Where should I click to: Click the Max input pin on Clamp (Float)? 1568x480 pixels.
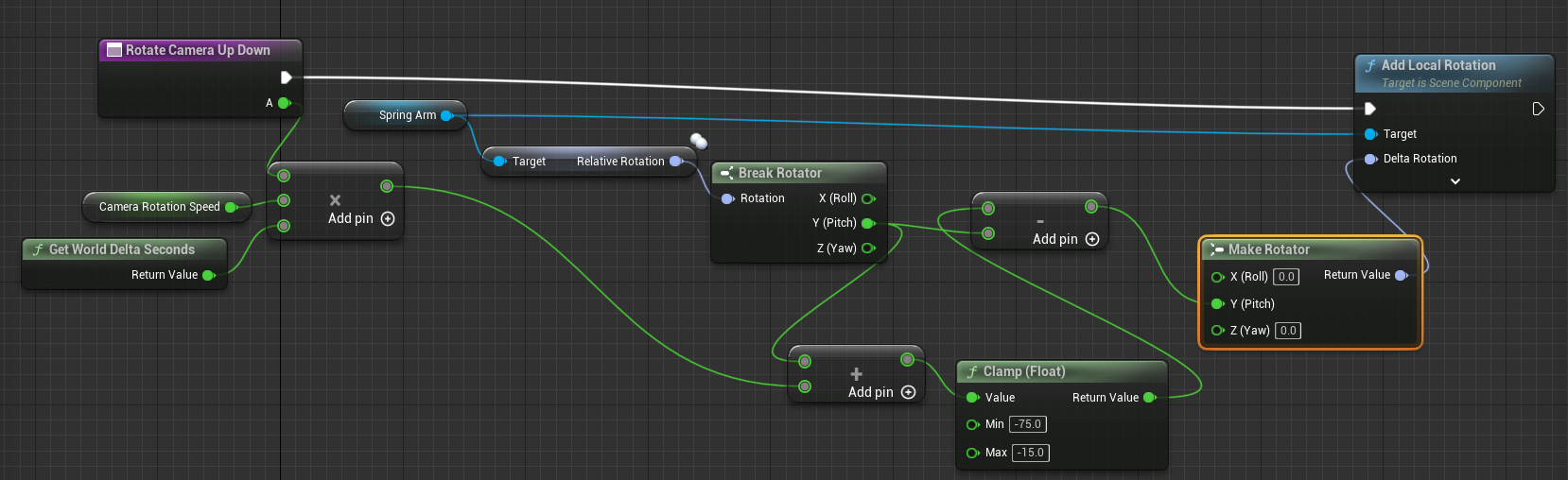[x=972, y=453]
